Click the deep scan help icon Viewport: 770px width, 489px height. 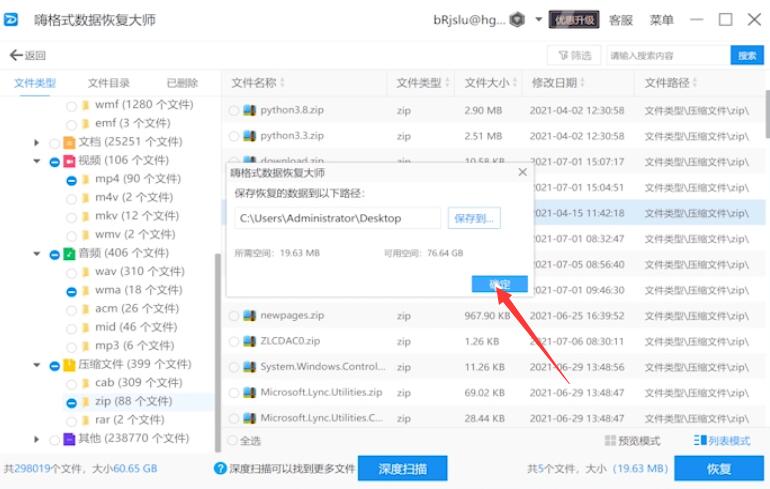click(x=220, y=468)
